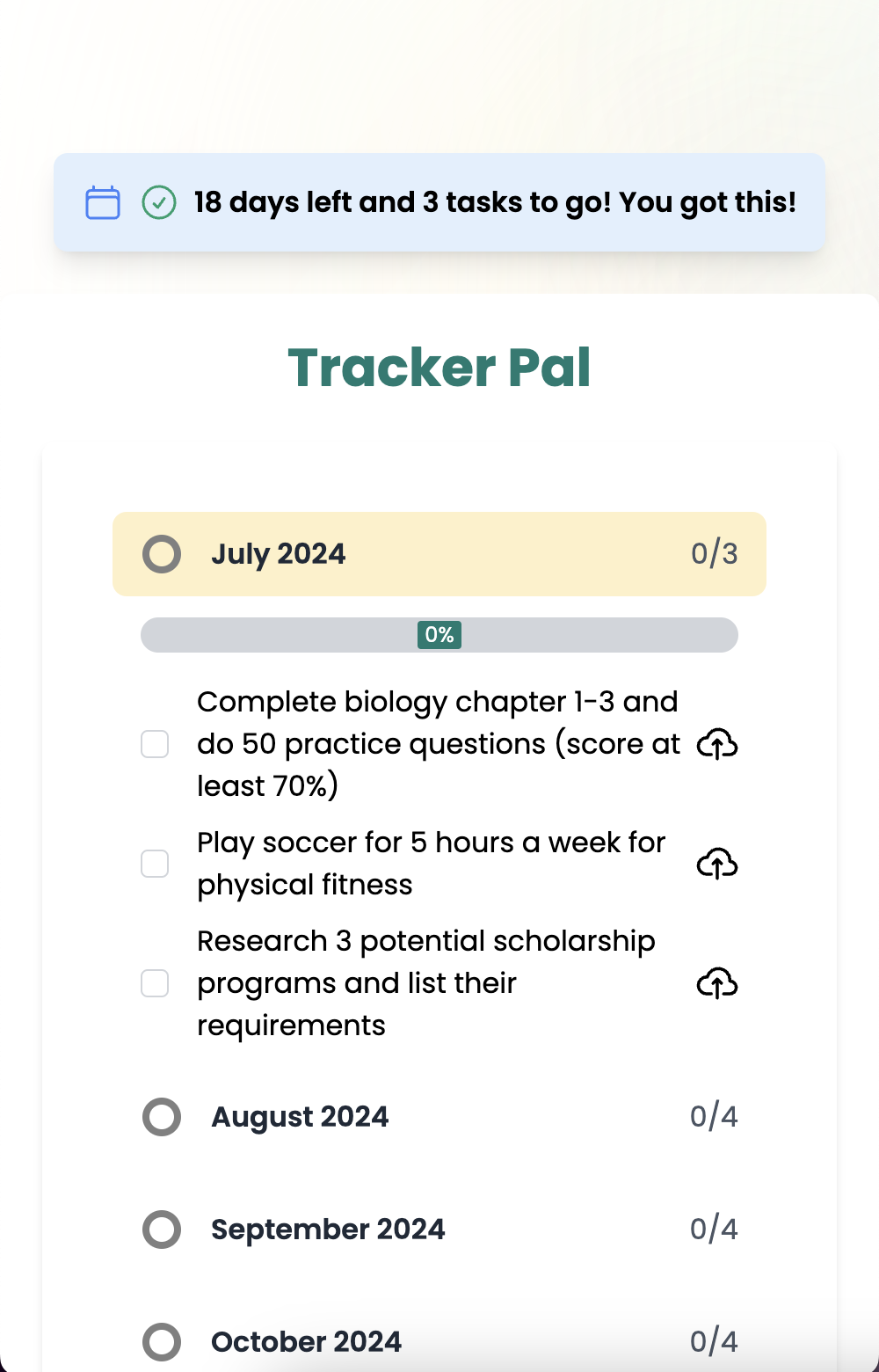Click the July 2024 progress ring icon
The width and height of the screenshot is (879, 1372).
pos(162,554)
